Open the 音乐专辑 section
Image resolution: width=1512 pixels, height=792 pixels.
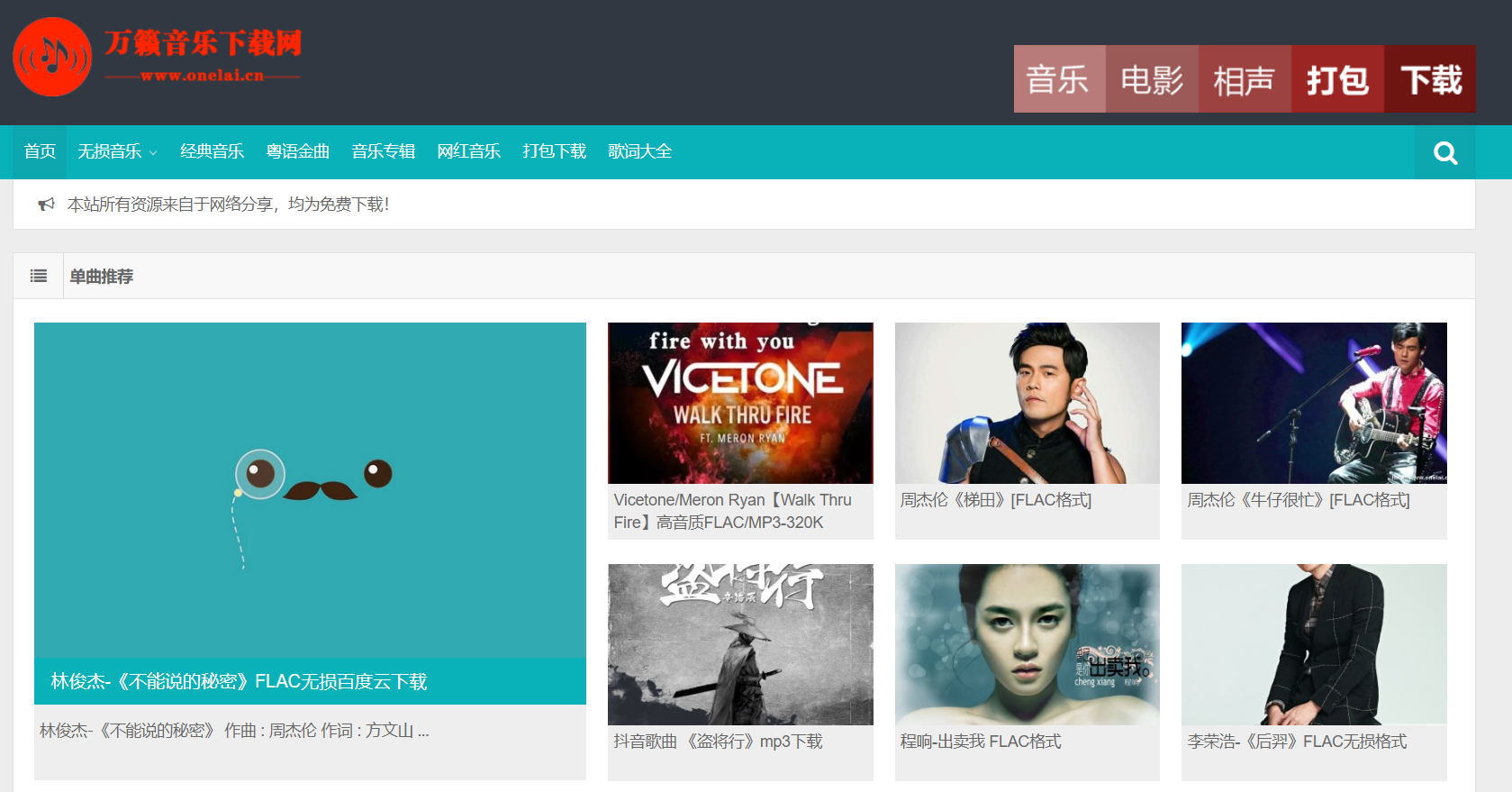383,151
